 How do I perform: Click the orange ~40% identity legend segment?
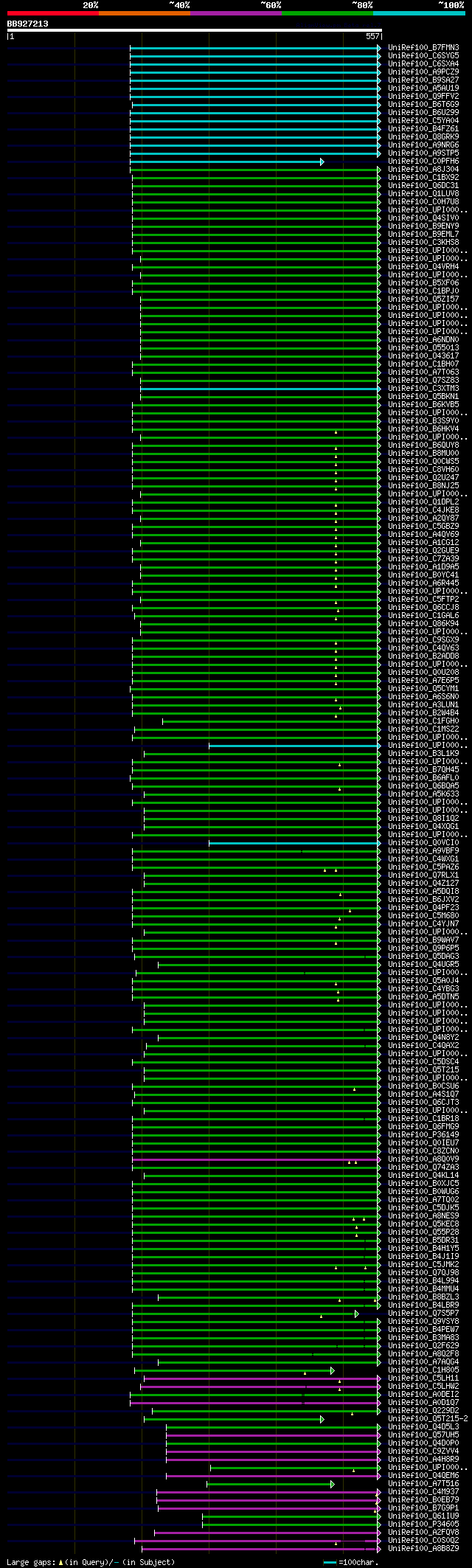coord(144,13)
